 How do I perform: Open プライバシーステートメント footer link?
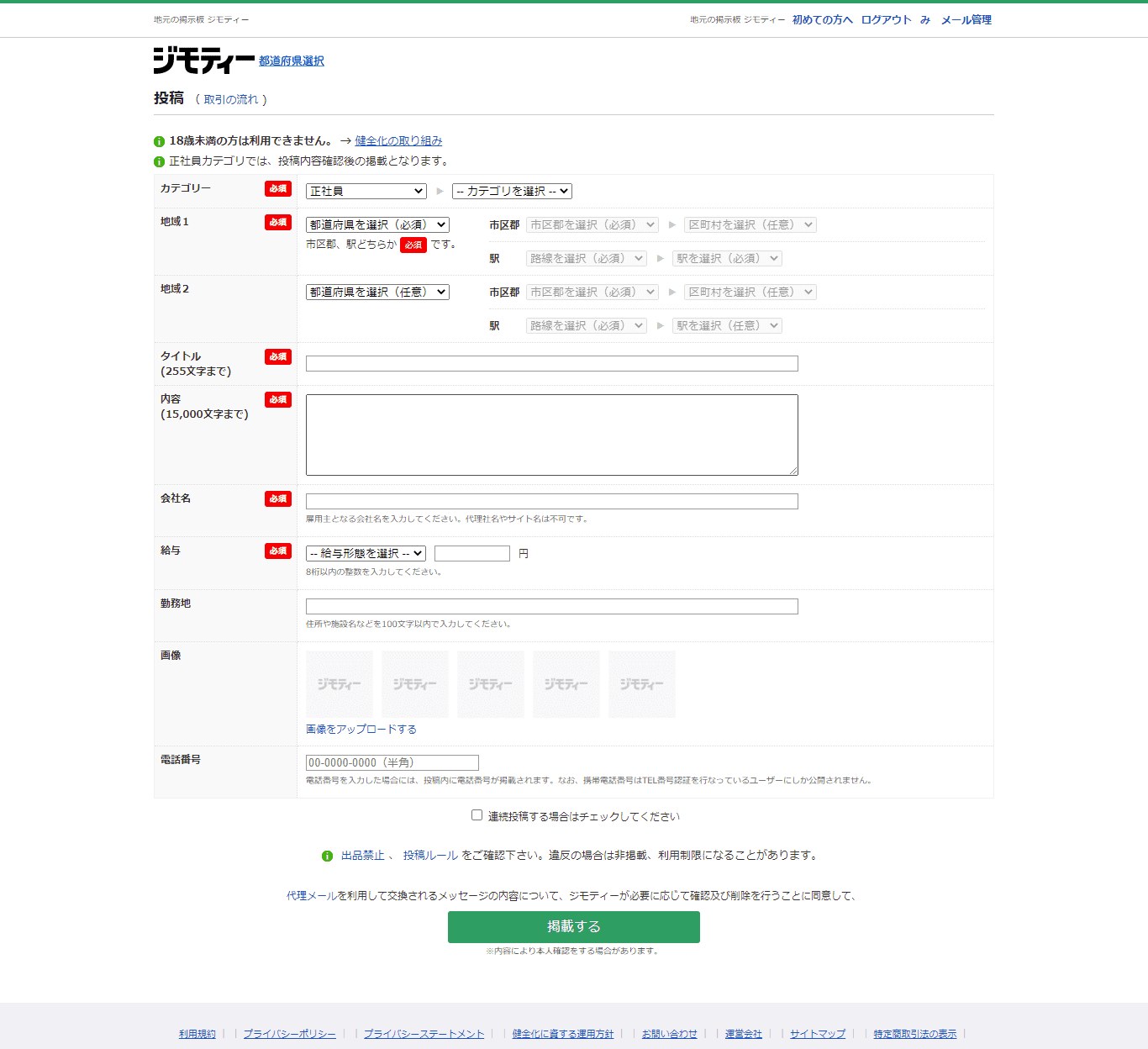[424, 1034]
